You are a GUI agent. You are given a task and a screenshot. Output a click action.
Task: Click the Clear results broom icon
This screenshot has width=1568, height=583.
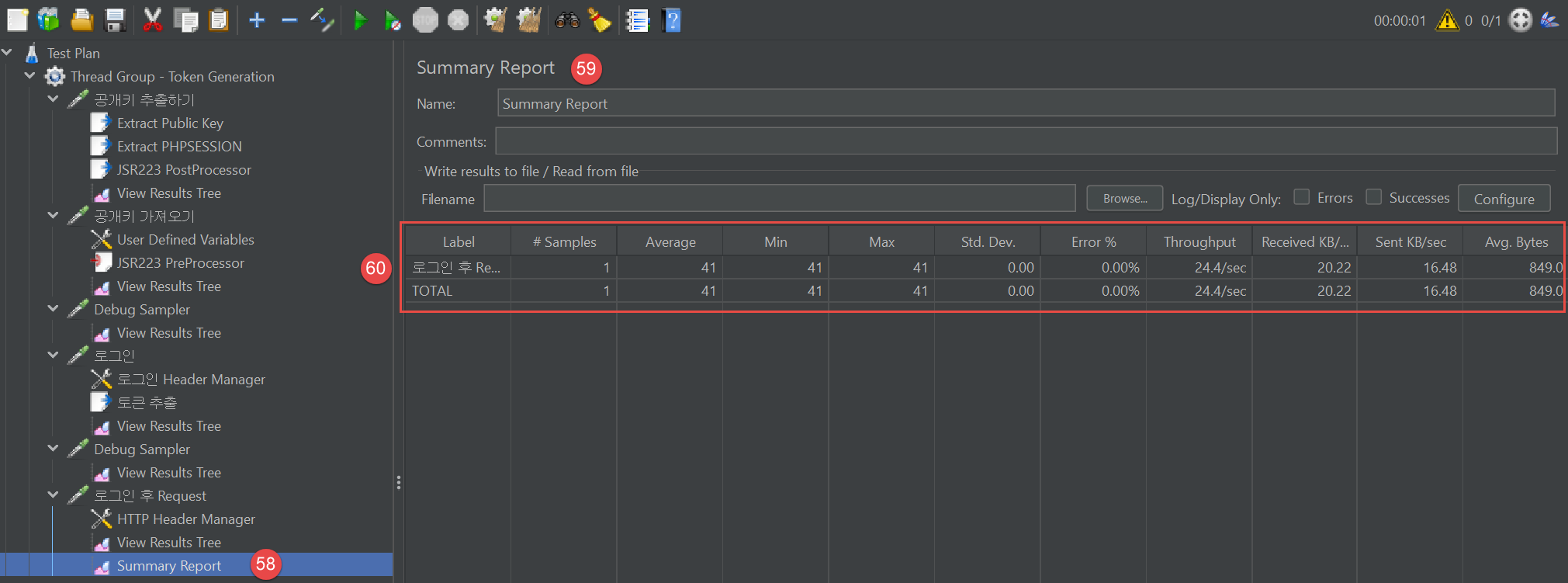click(496, 20)
